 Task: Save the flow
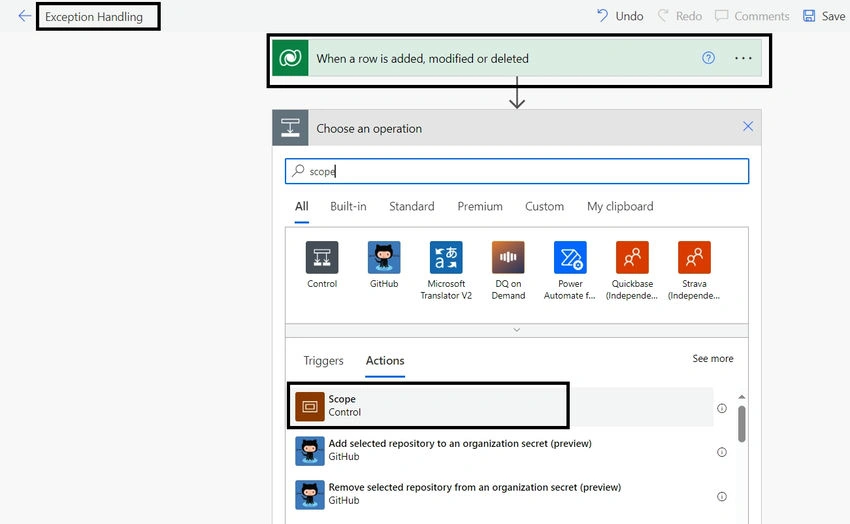click(x=824, y=16)
